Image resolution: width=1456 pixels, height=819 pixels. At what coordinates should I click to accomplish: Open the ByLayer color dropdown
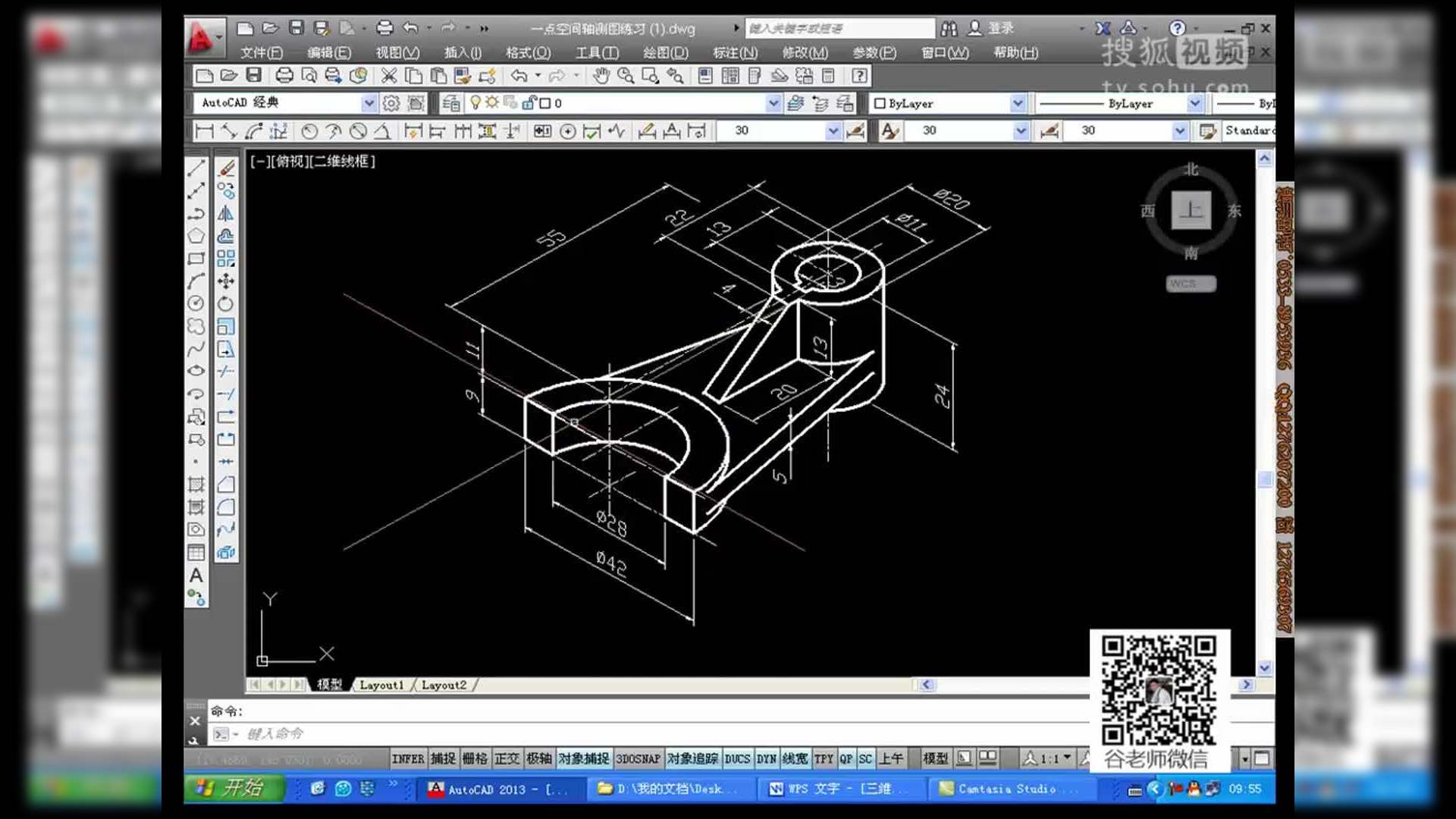pos(1018,103)
